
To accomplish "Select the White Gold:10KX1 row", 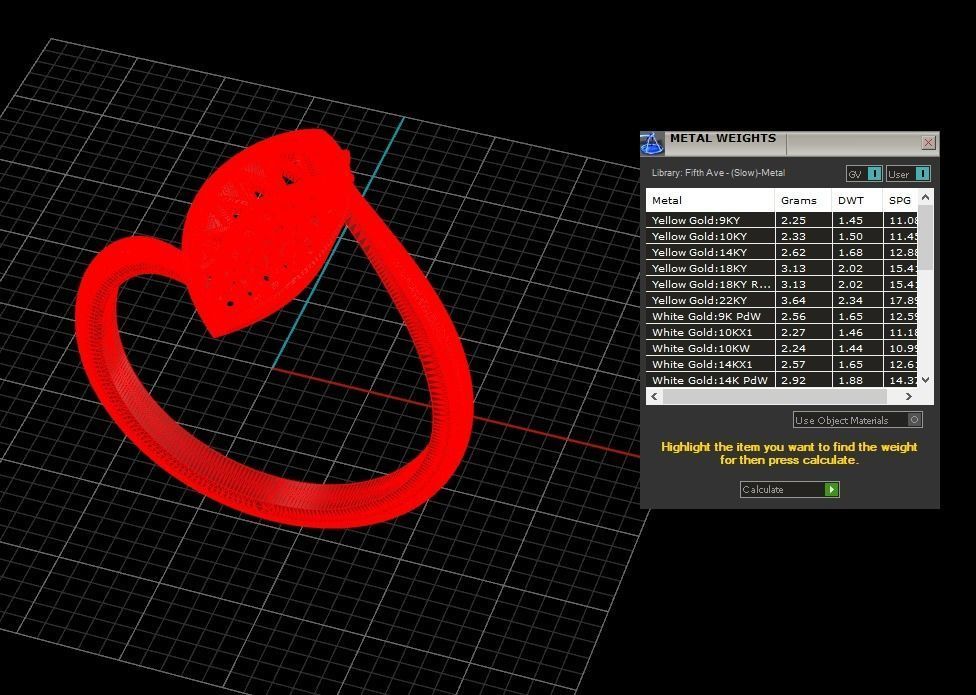I will point(782,332).
